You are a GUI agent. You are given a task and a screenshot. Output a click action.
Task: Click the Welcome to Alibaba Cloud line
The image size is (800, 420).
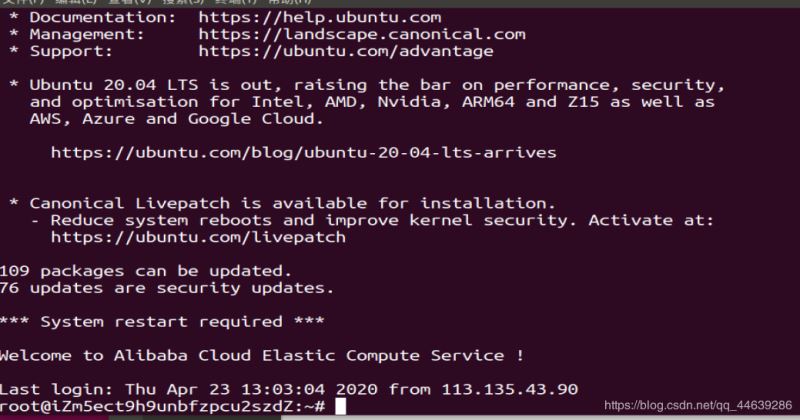[261, 355]
